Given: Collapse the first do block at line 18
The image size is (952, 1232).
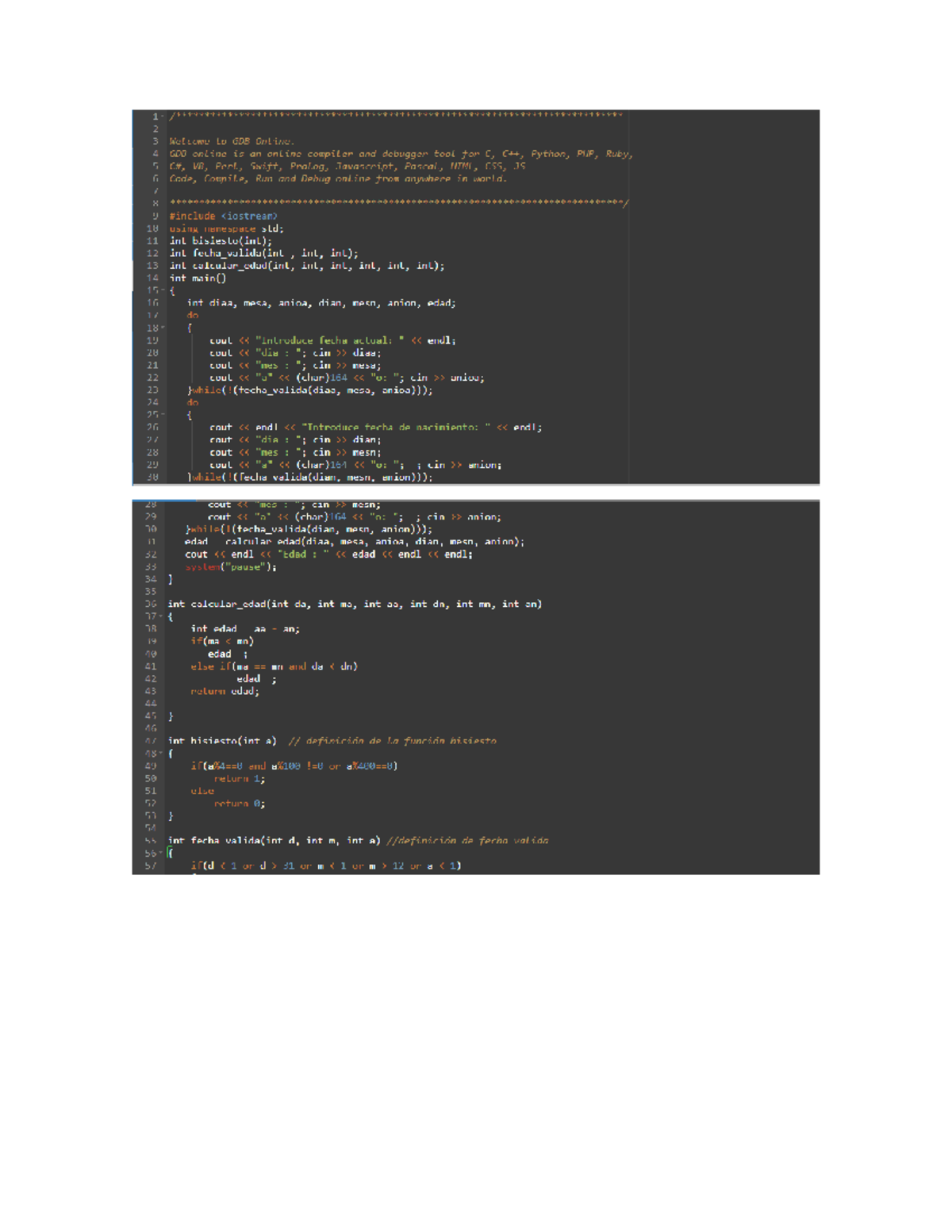Looking at the screenshot, I should click(163, 328).
